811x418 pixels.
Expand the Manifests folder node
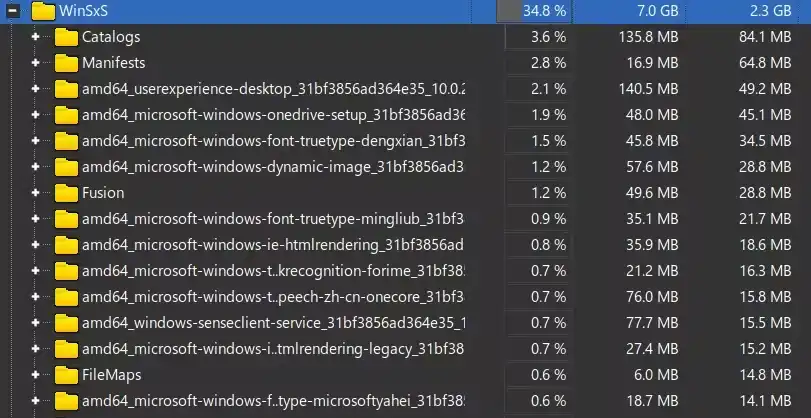(36, 63)
